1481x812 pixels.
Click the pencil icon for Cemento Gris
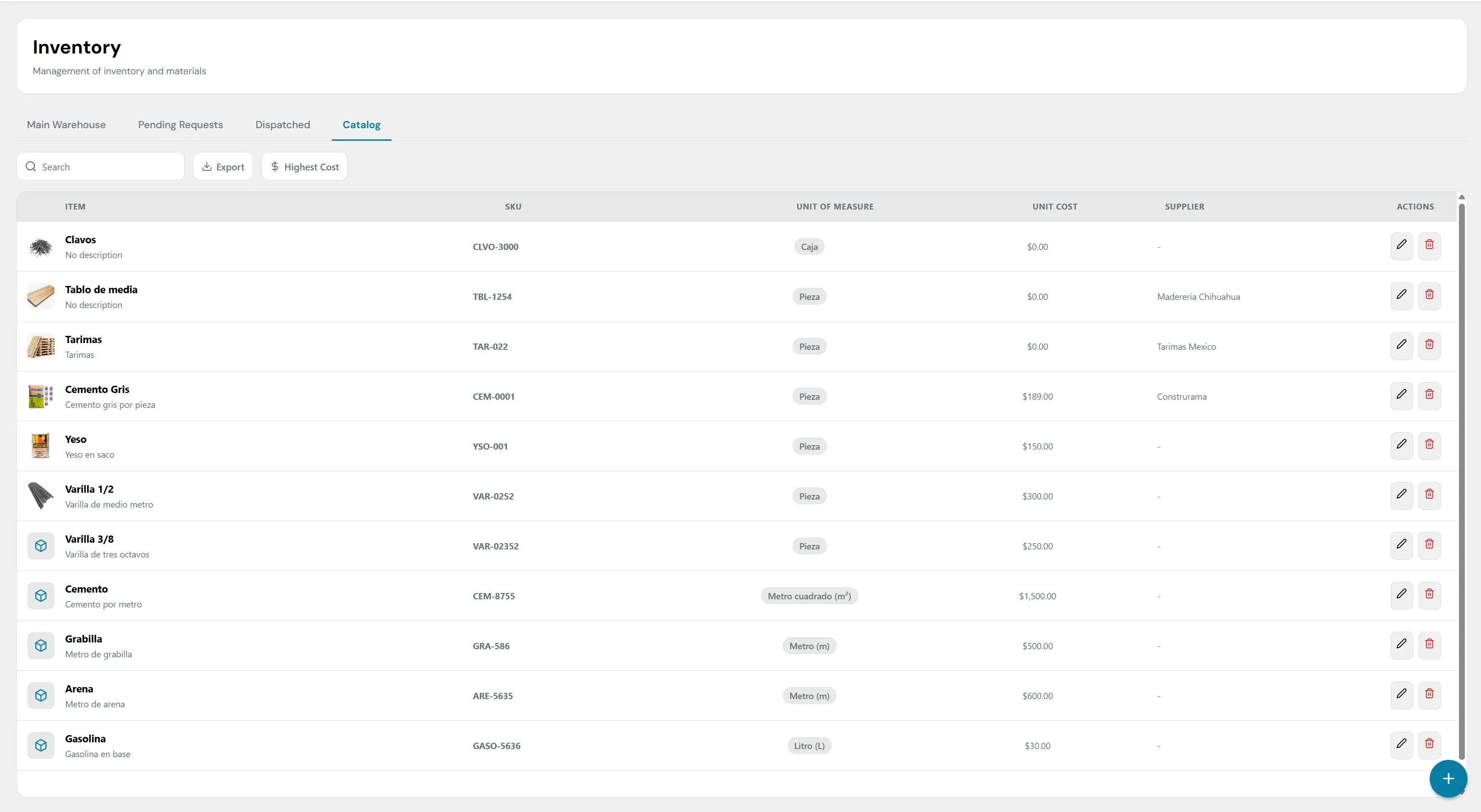pyautogui.click(x=1401, y=396)
